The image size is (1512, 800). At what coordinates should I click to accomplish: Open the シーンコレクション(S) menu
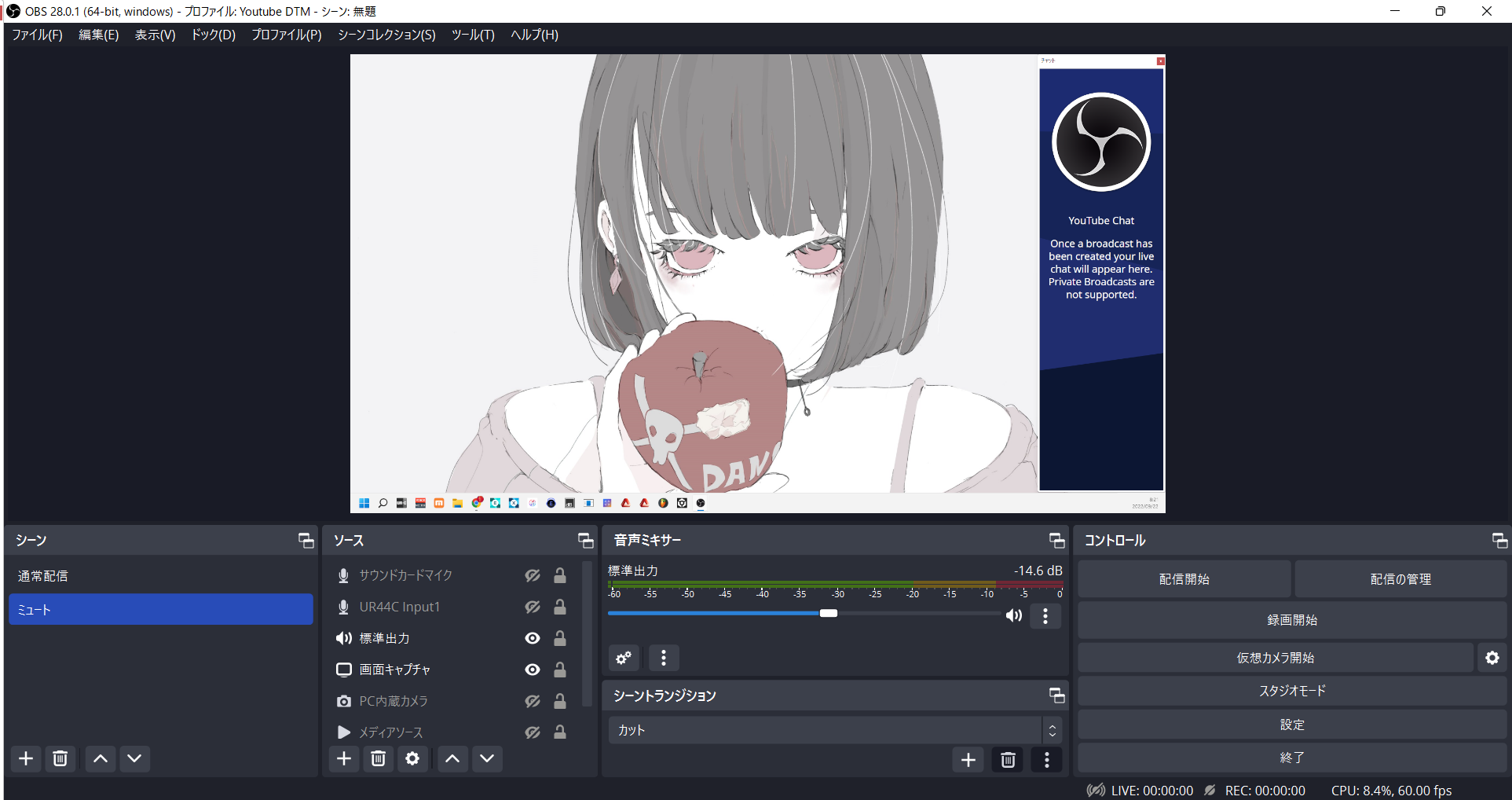pyautogui.click(x=386, y=35)
